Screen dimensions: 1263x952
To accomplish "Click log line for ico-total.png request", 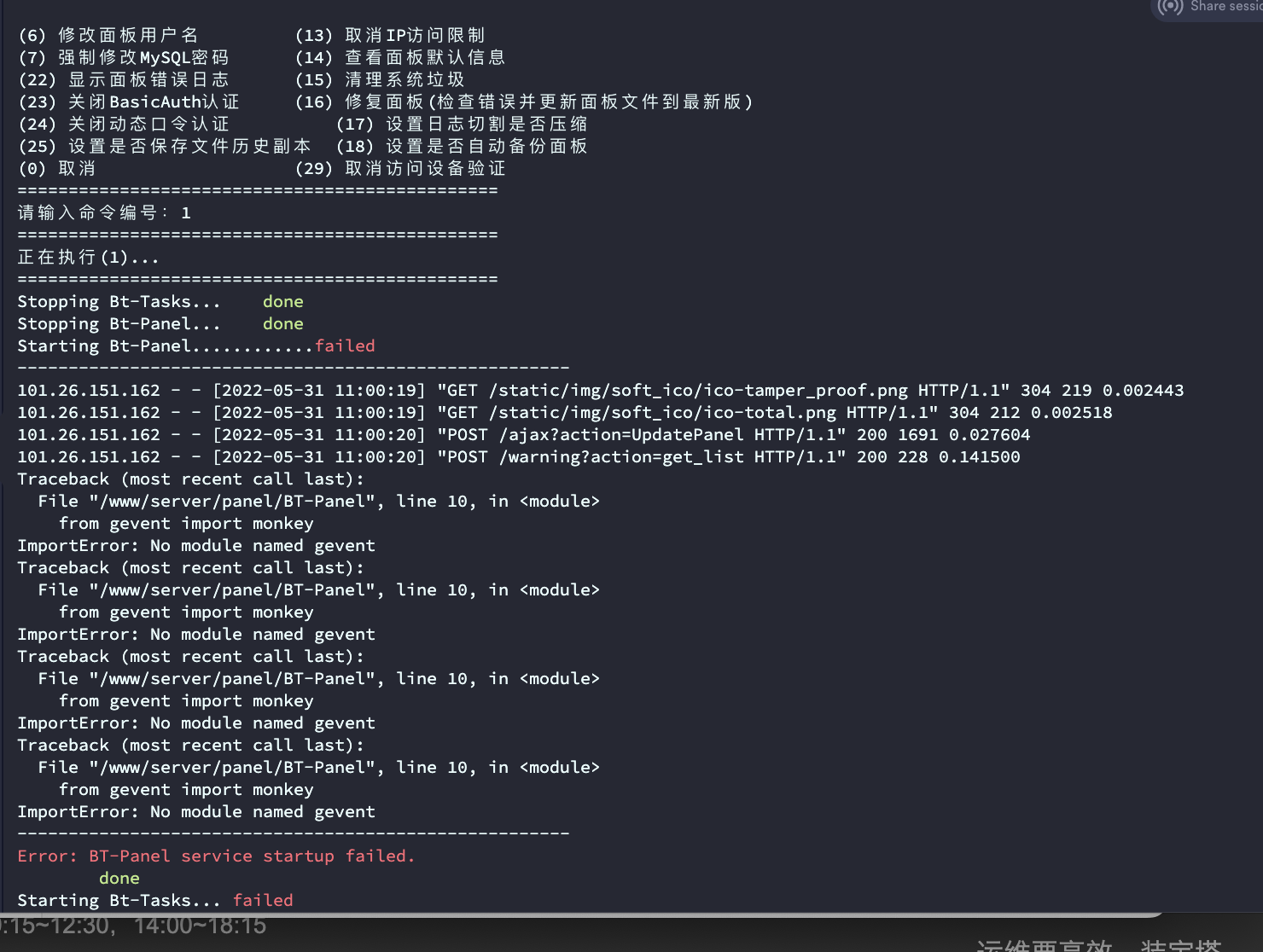I will (x=565, y=412).
